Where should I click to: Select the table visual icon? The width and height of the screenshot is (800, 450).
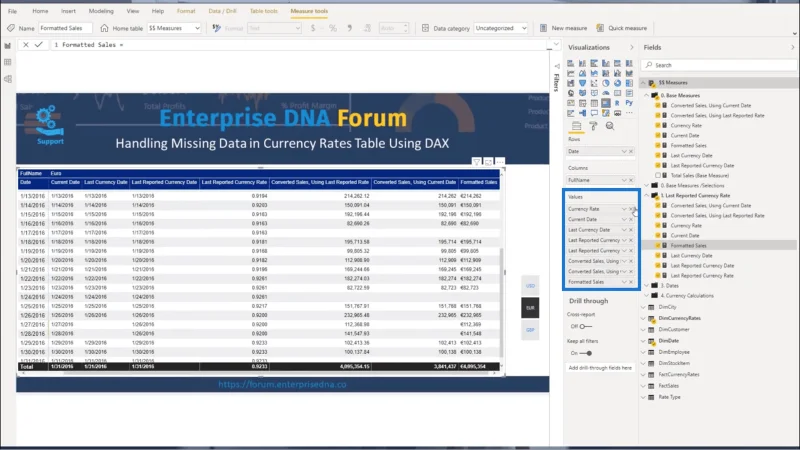pyautogui.click(x=594, y=103)
